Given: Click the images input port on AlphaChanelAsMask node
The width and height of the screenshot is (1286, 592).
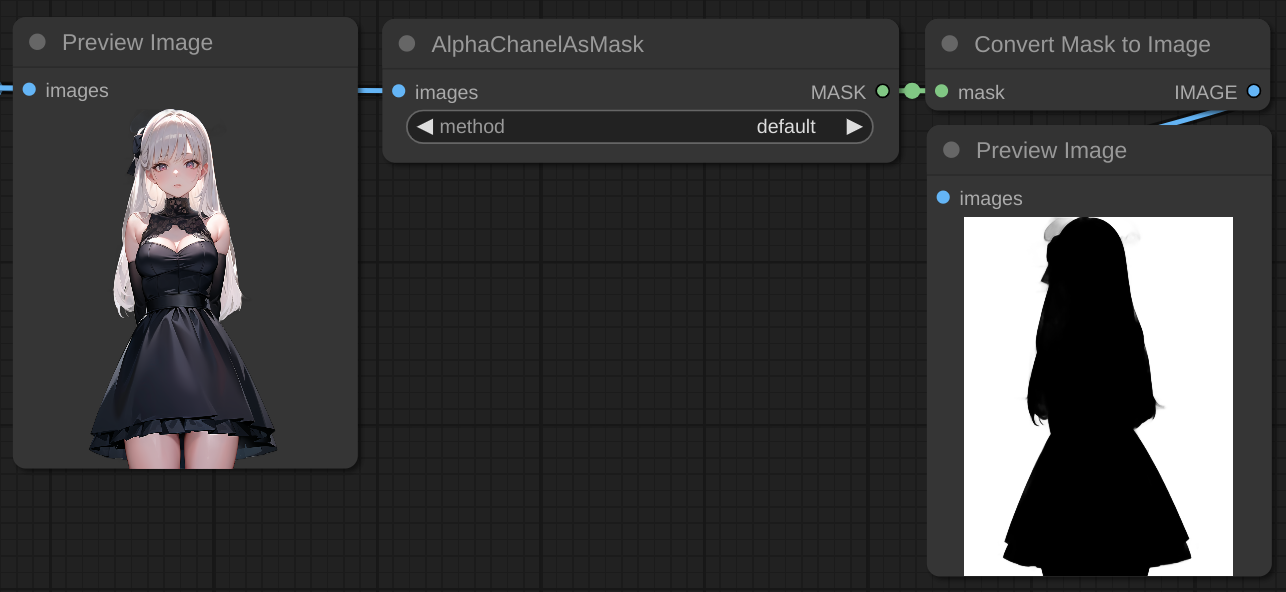Looking at the screenshot, I should [x=399, y=92].
